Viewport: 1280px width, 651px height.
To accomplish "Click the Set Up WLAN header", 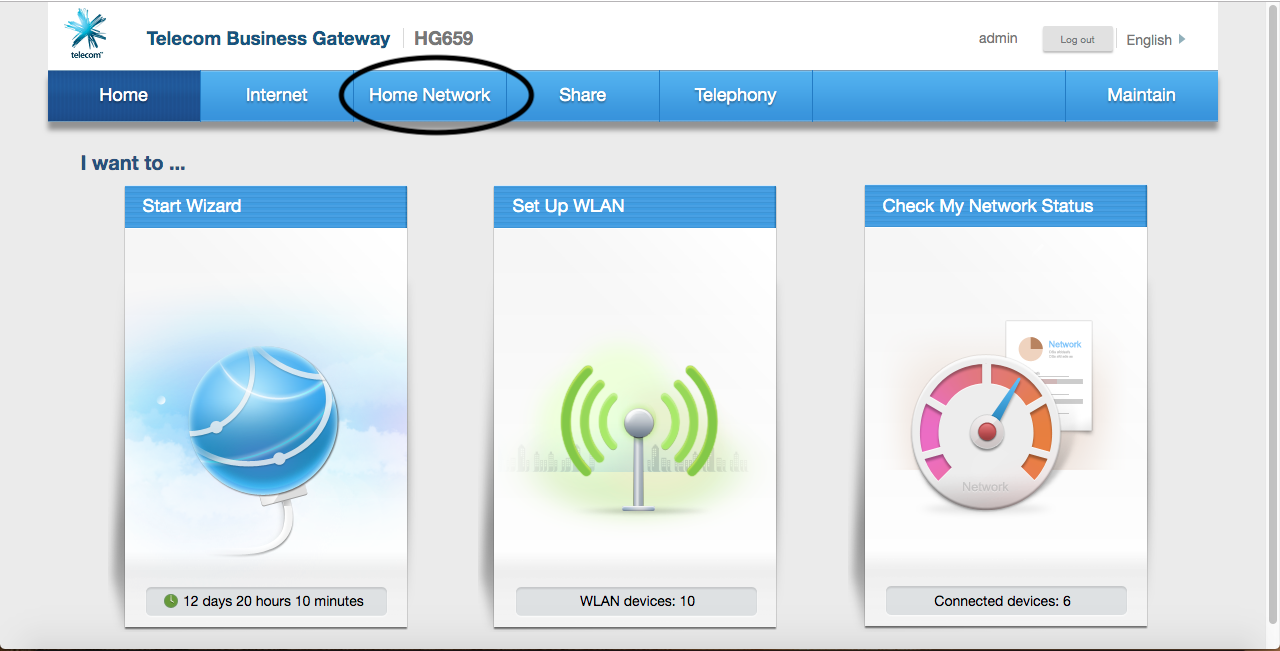I will (x=634, y=206).
